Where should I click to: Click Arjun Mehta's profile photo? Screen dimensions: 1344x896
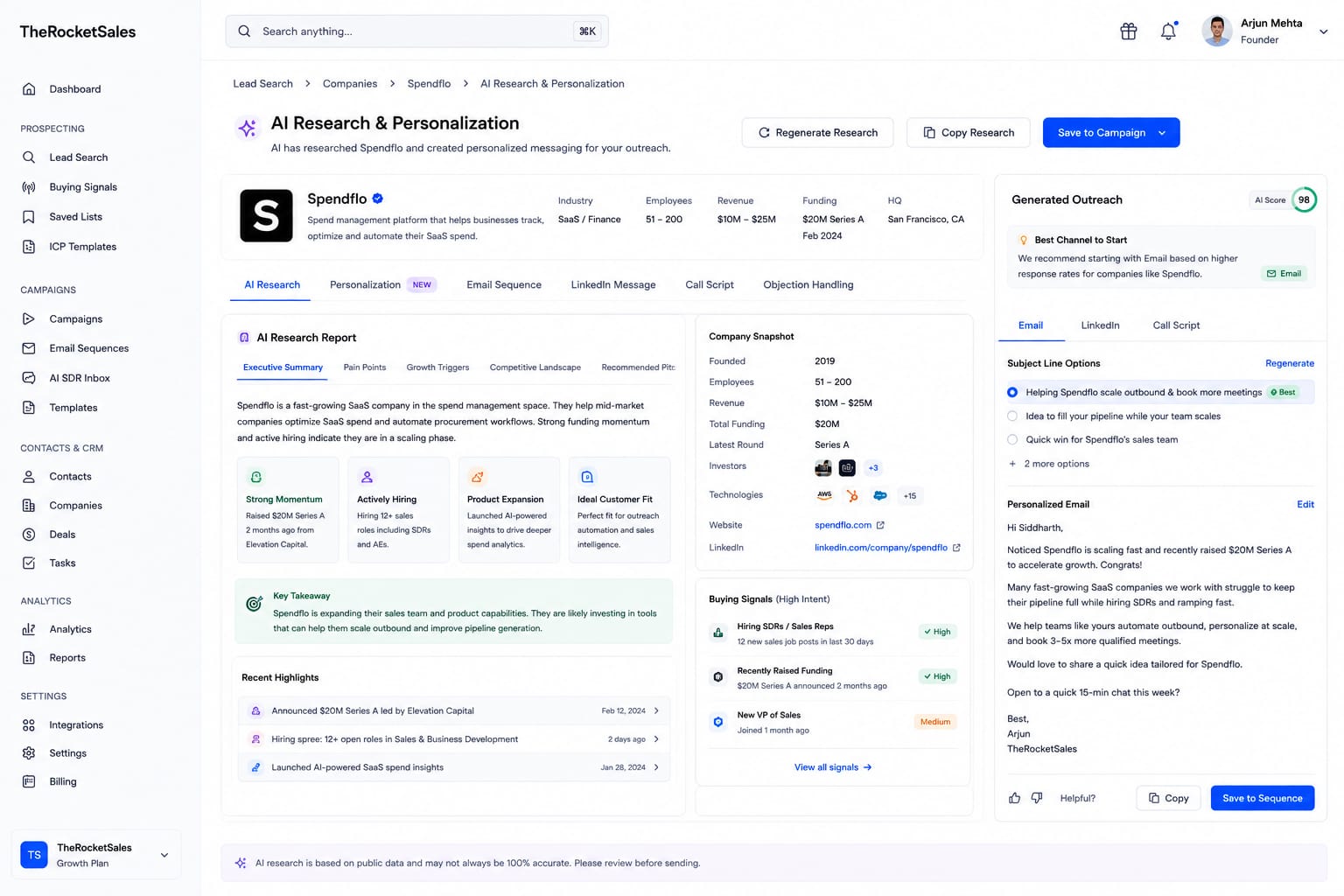1217,31
